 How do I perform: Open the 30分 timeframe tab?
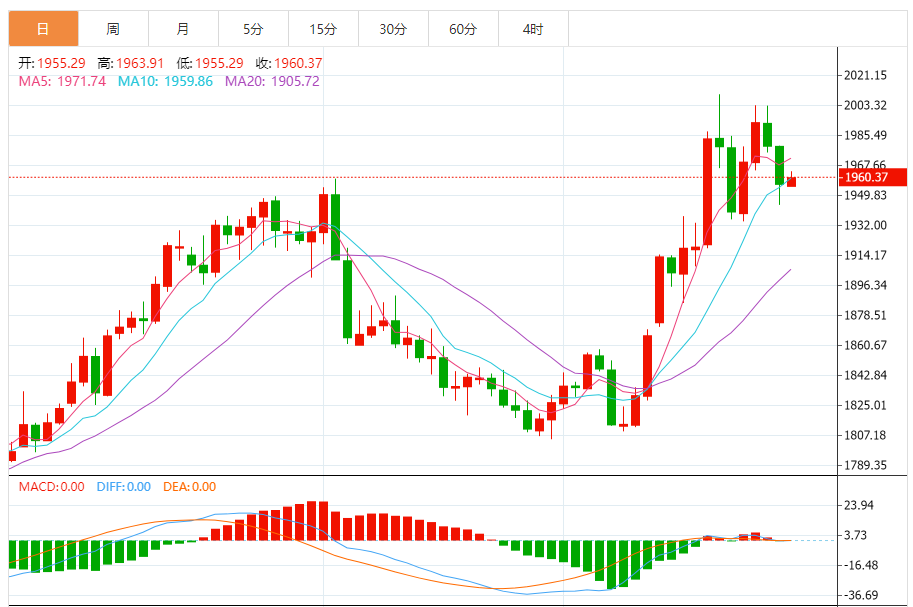tap(393, 29)
